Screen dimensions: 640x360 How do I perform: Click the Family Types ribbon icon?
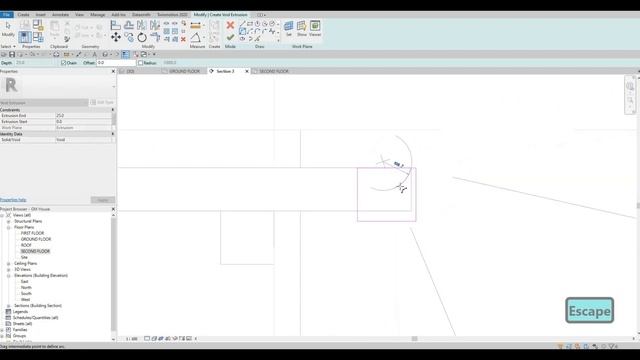pos(38,37)
